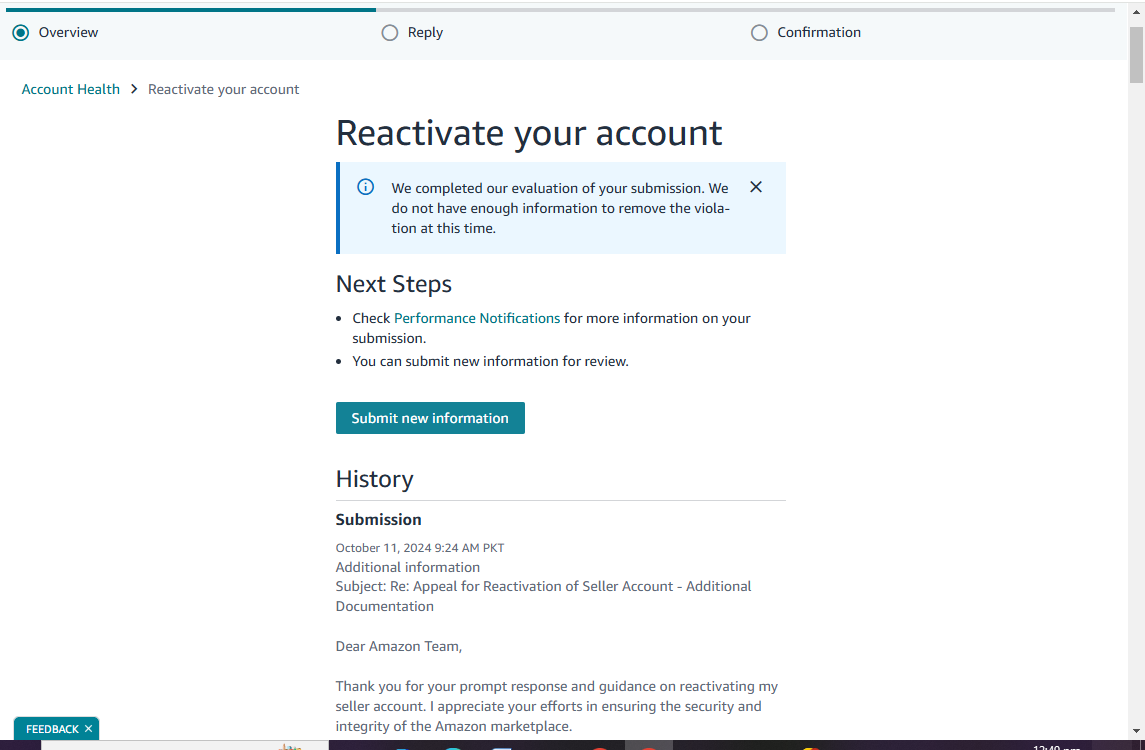Screen dimensions: 1145x750
Task: Click the Submit new information button
Action: [x=430, y=418]
